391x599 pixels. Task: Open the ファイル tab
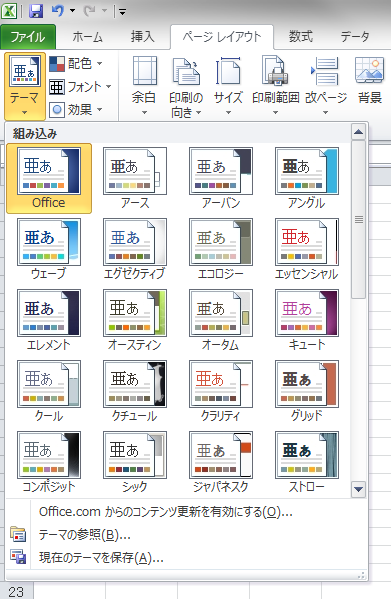(28, 37)
